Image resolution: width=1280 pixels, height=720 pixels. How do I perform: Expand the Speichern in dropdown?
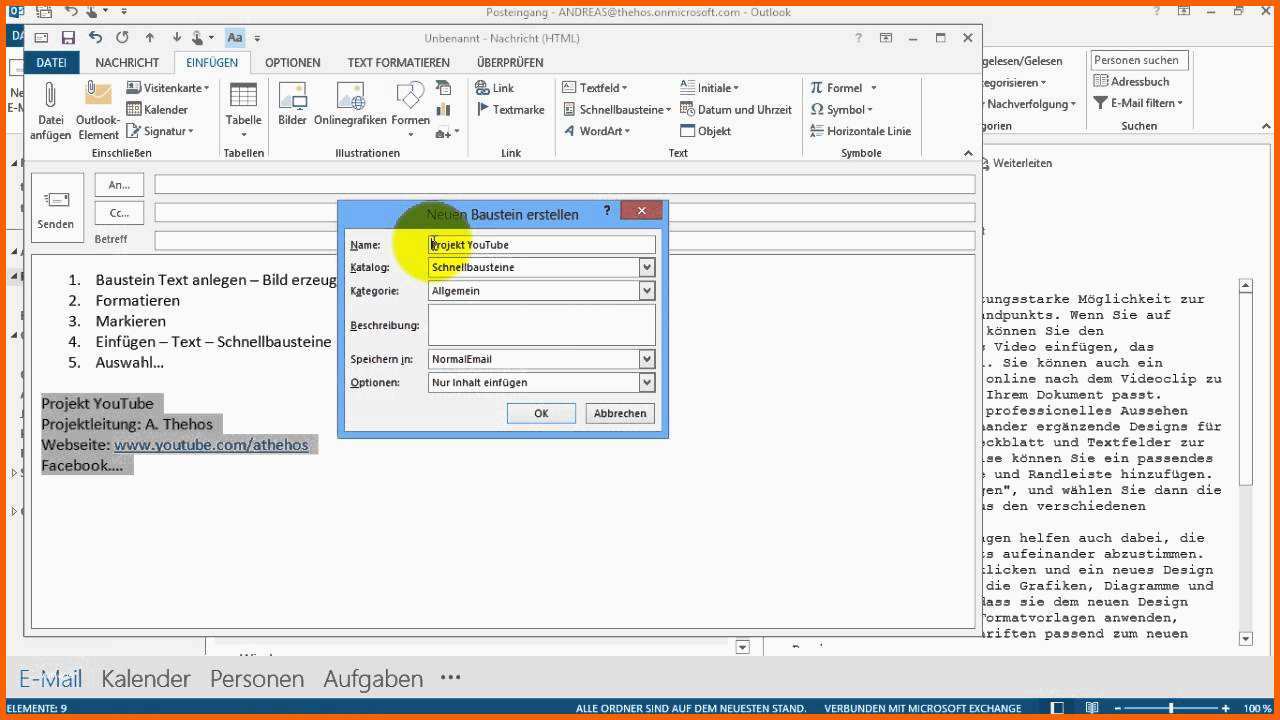pyautogui.click(x=647, y=360)
